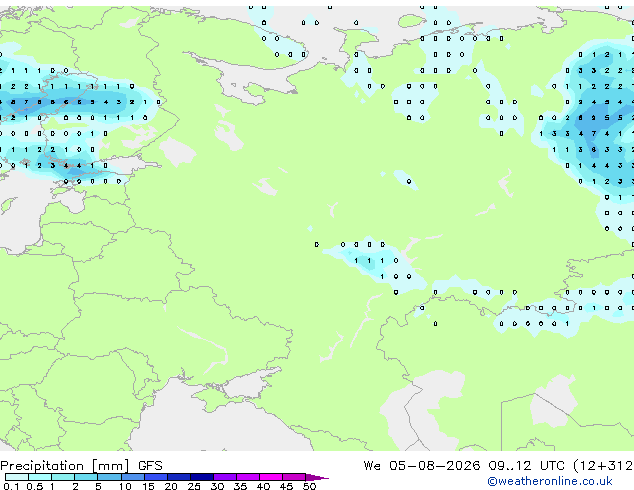This screenshot has height=490, width=634.
Task: Click the "GFS" model label
Action: pos(150,466)
